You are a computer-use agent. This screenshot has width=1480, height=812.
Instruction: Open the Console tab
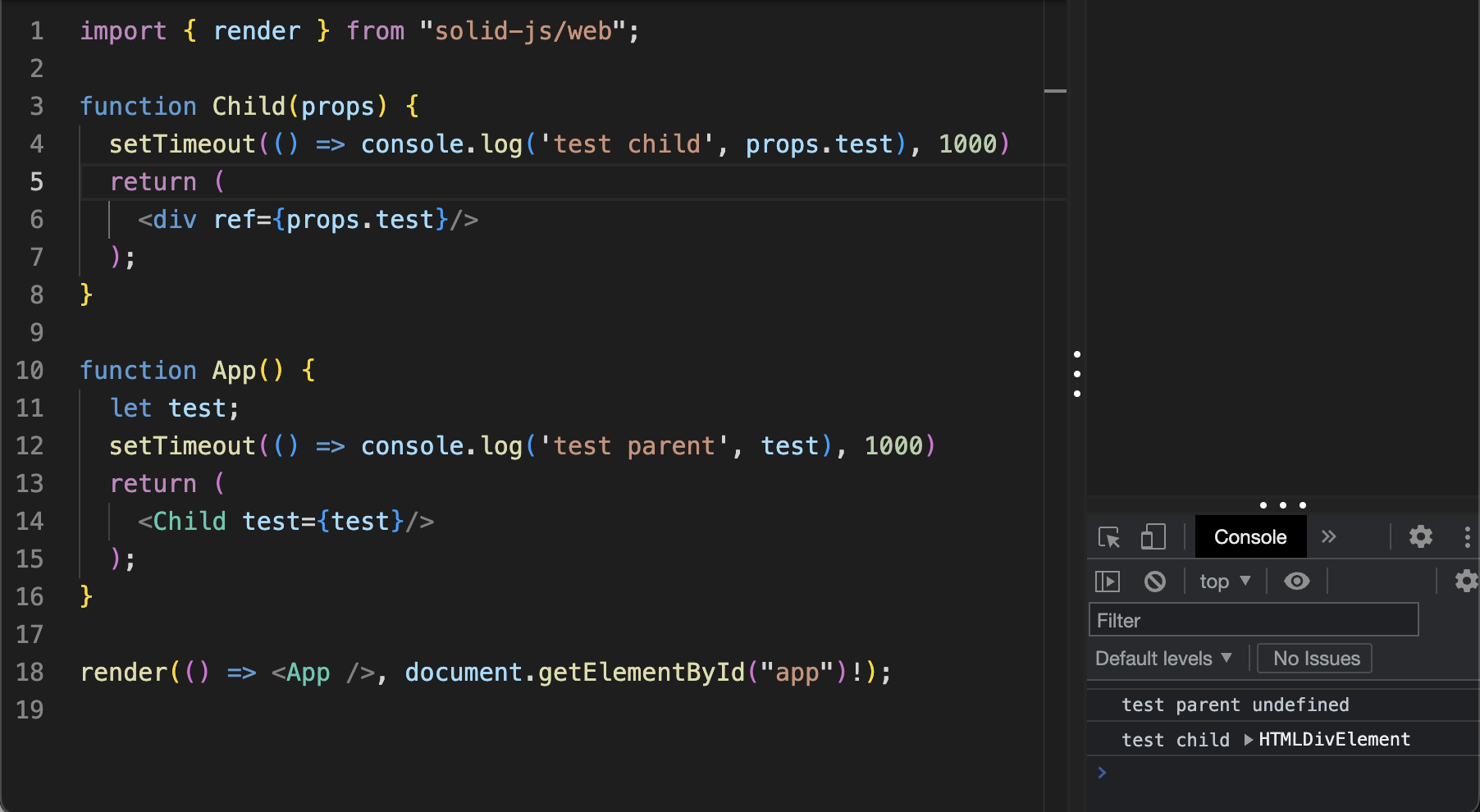(x=1250, y=537)
